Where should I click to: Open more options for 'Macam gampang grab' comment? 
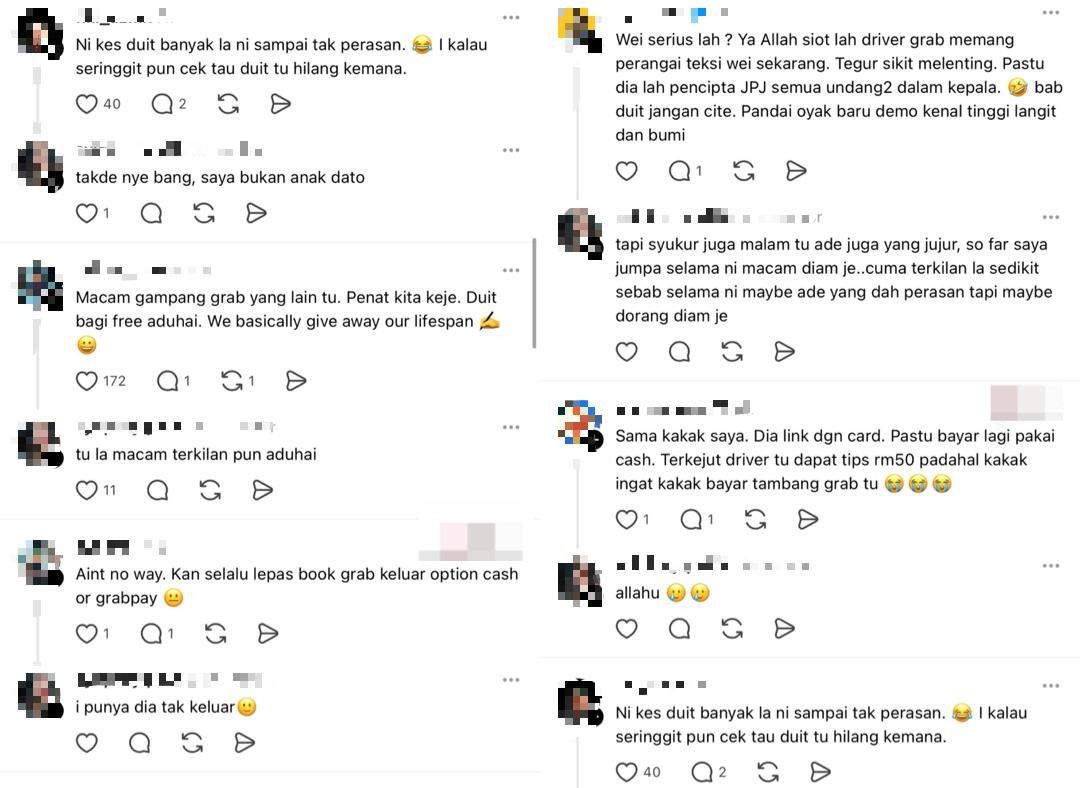[x=511, y=270]
